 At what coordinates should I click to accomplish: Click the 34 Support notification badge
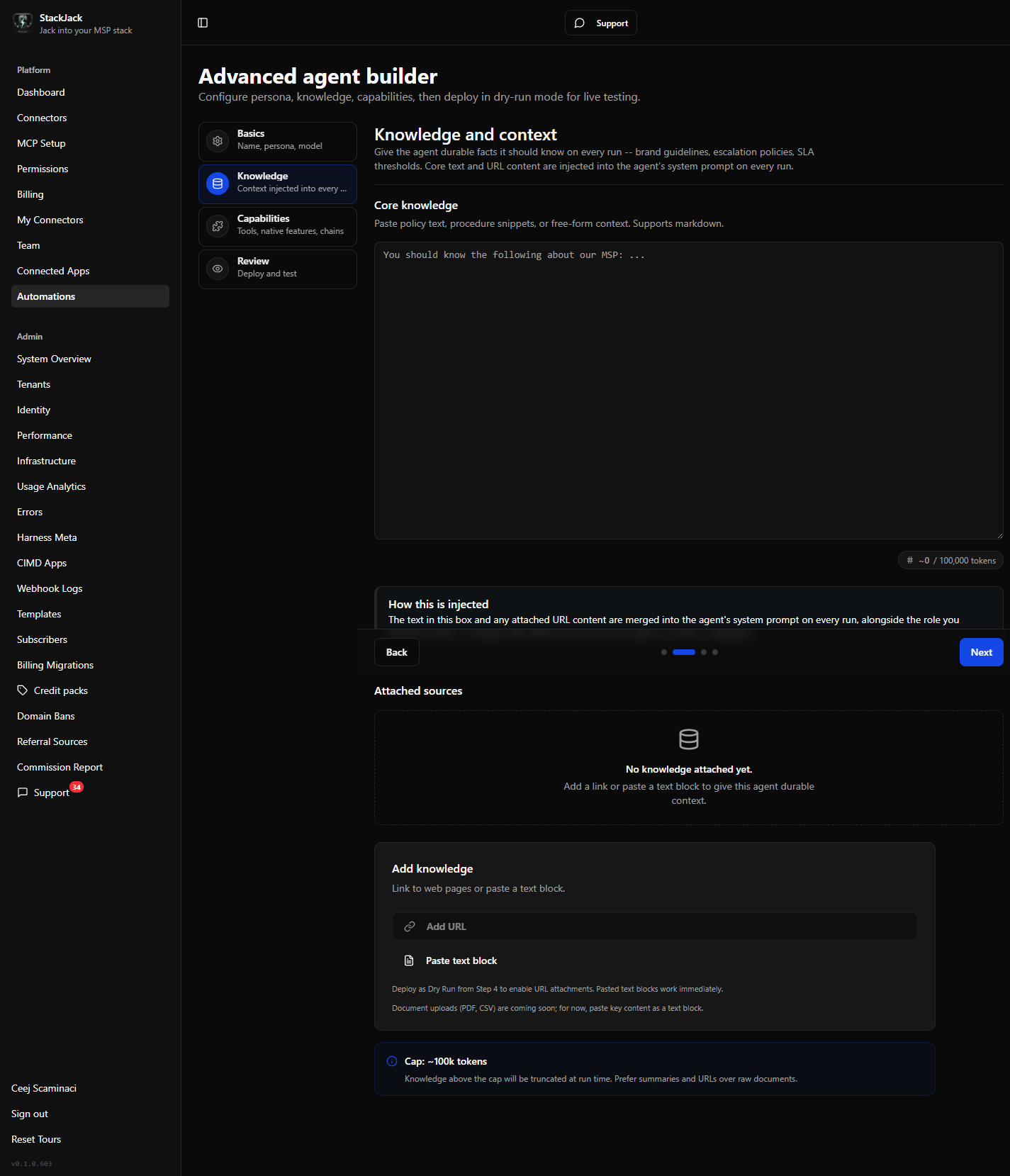pyautogui.click(x=77, y=787)
